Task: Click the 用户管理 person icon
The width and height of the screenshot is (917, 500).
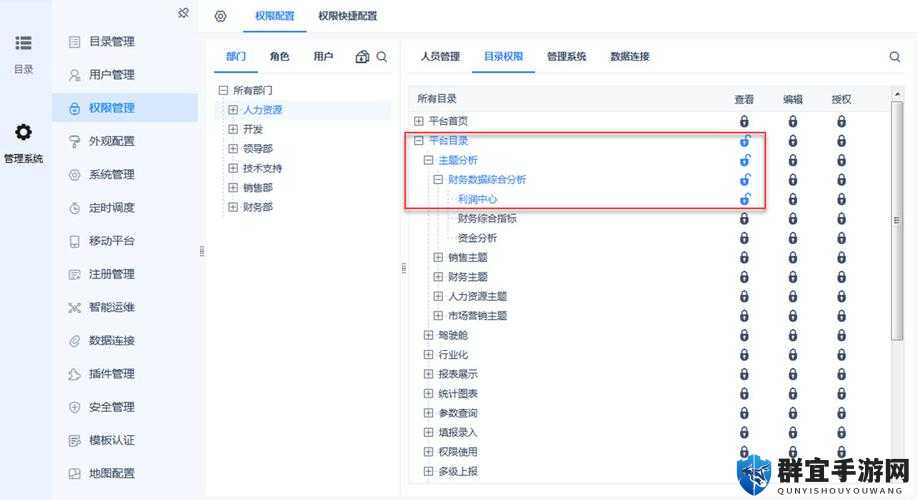Action: pos(74,75)
